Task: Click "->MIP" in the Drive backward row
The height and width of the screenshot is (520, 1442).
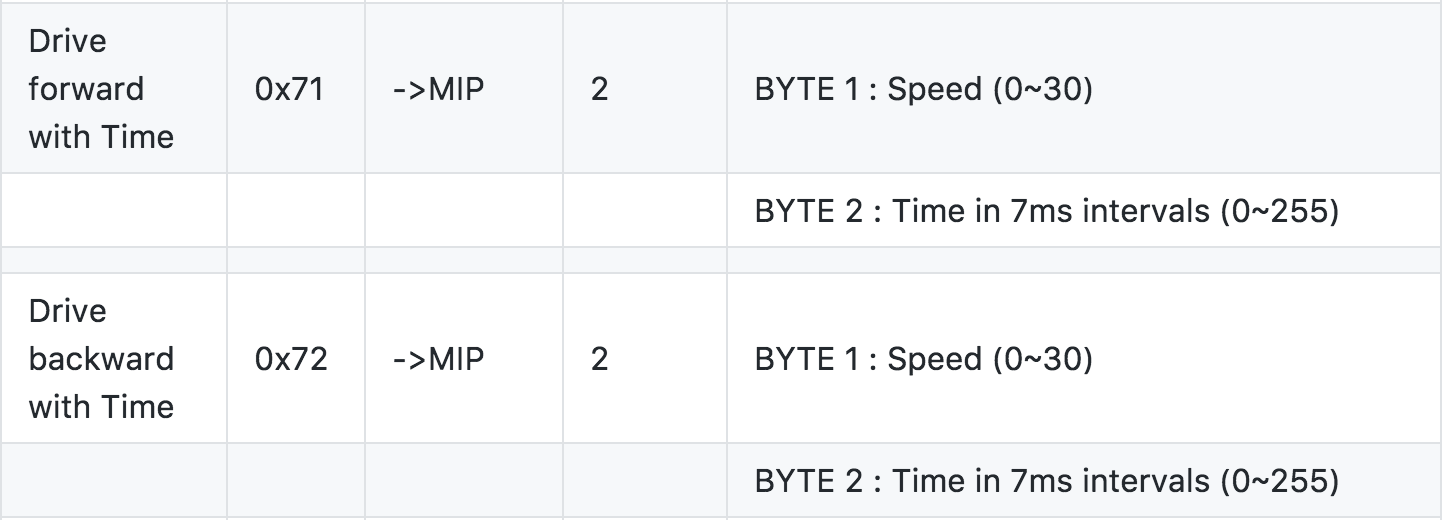Action: click(x=439, y=360)
